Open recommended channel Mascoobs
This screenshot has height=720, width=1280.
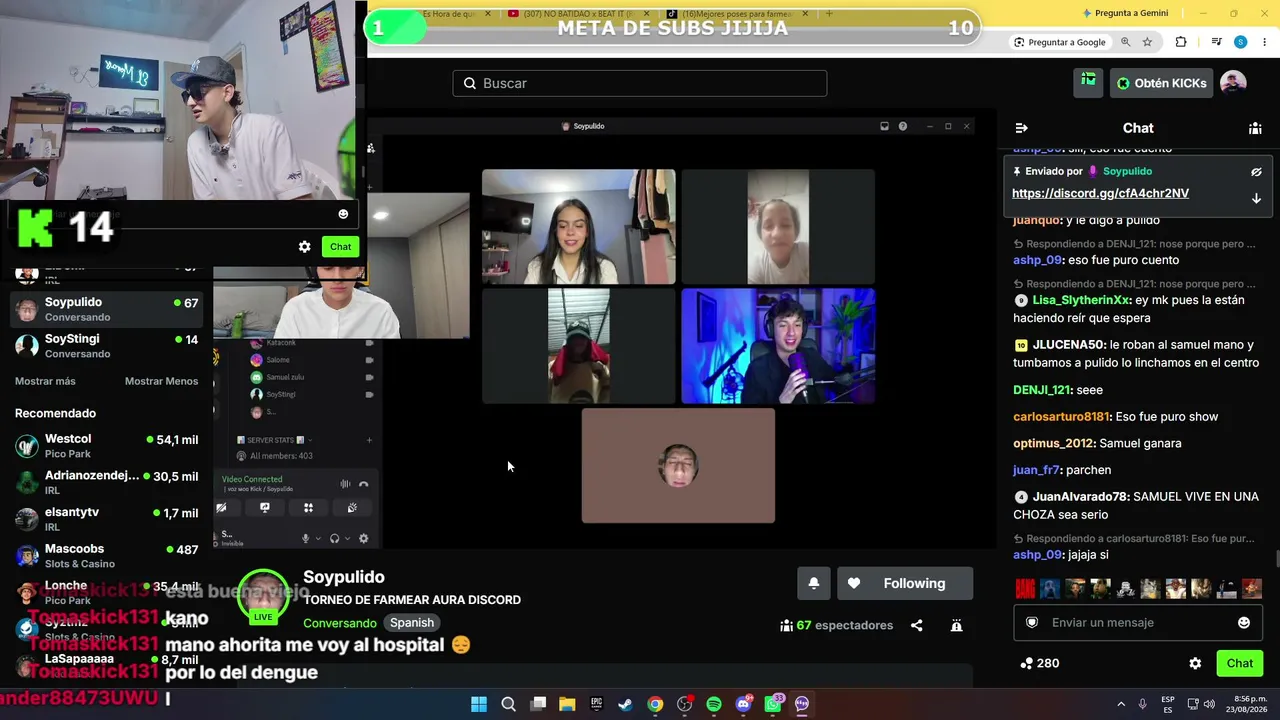pos(106,556)
